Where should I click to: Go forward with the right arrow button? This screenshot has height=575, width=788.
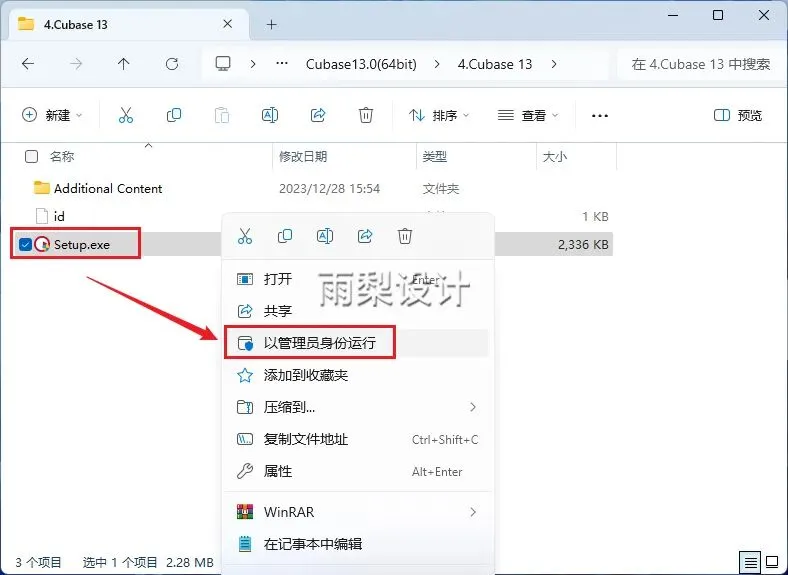pyautogui.click(x=76, y=64)
